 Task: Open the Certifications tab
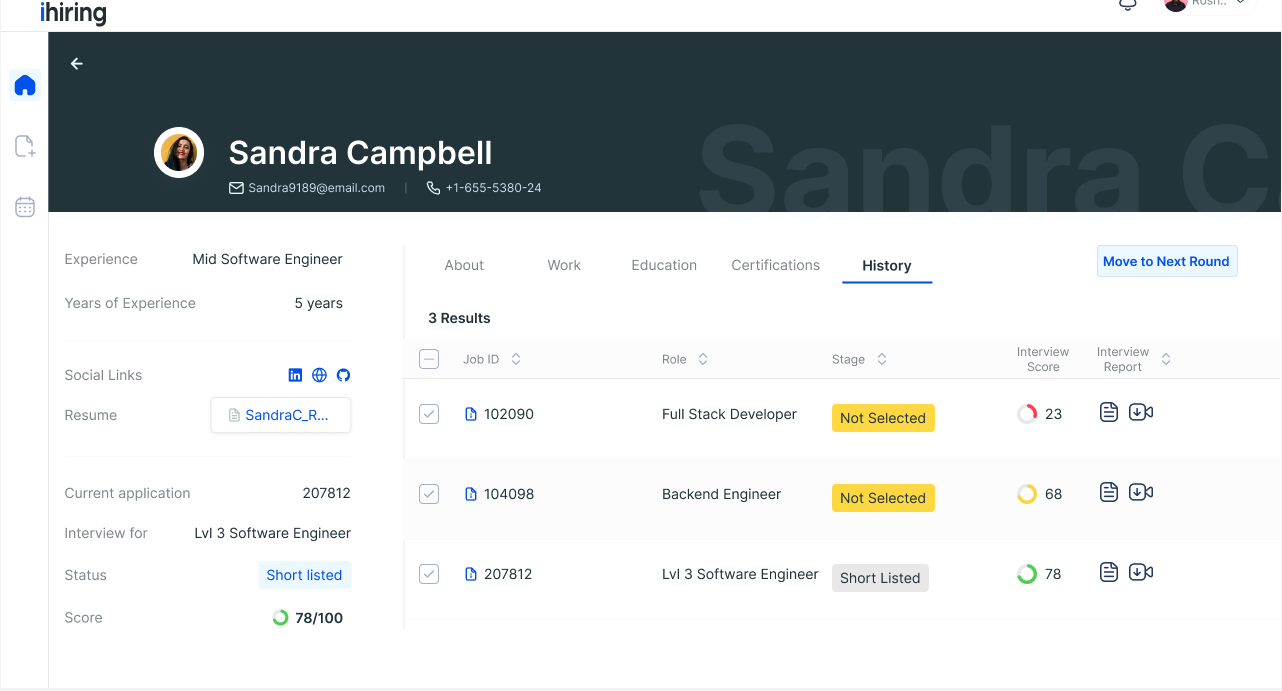(775, 265)
